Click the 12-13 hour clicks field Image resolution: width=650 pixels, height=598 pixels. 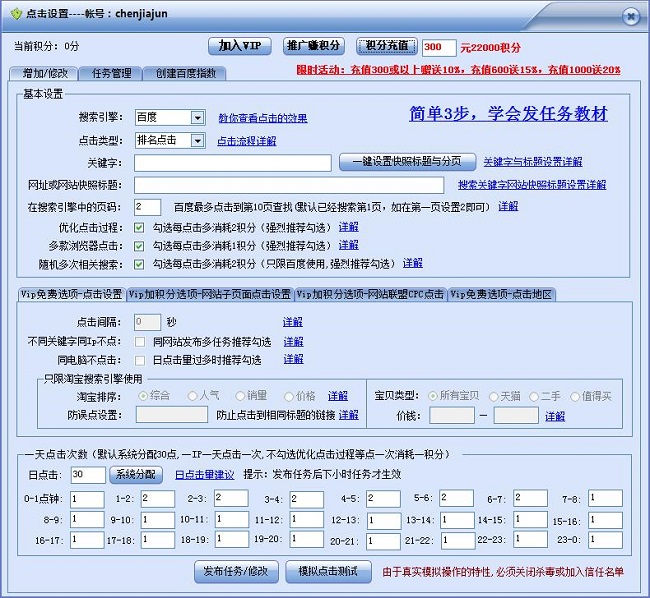(x=384, y=521)
